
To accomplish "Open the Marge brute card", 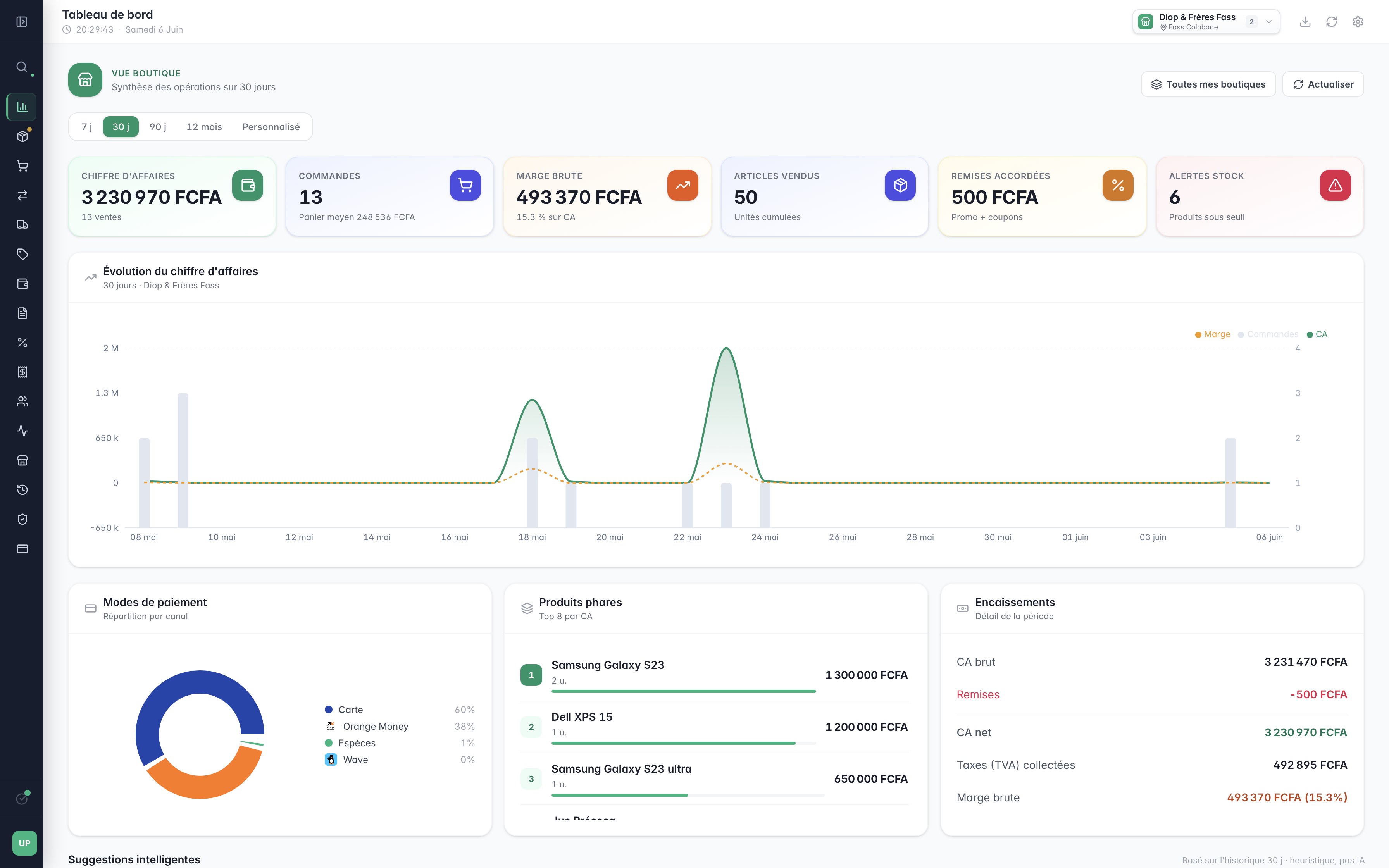I will (x=607, y=196).
